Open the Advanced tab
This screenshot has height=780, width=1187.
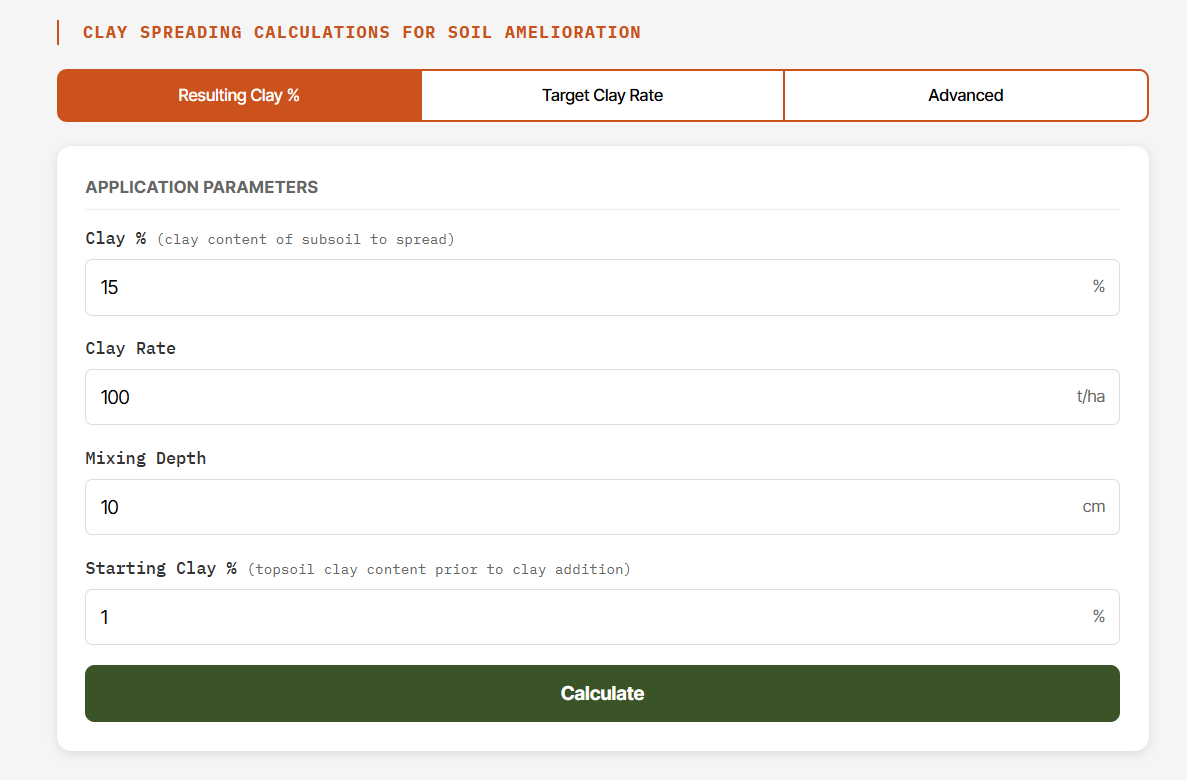click(x=965, y=94)
